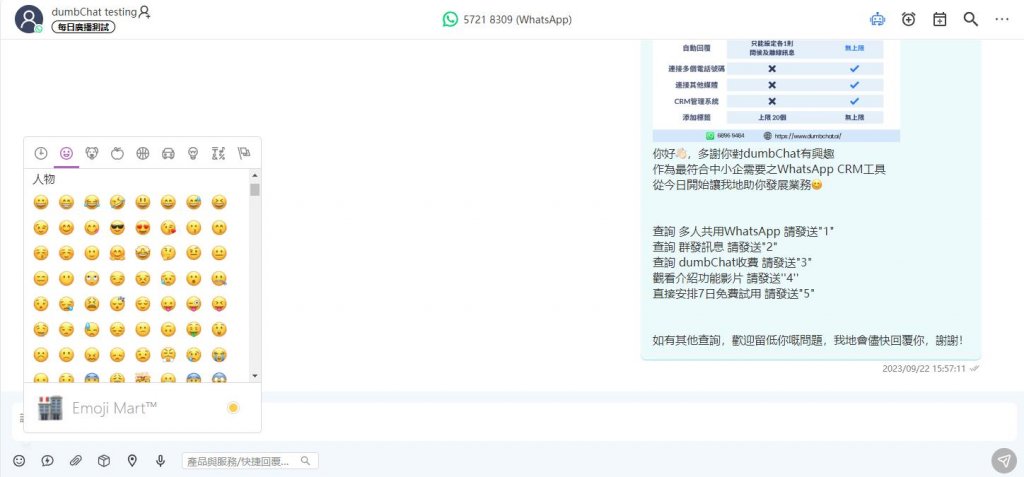This screenshot has width=1024, height=477.
Task: Attach a file with paperclip icon
Action: click(76, 461)
